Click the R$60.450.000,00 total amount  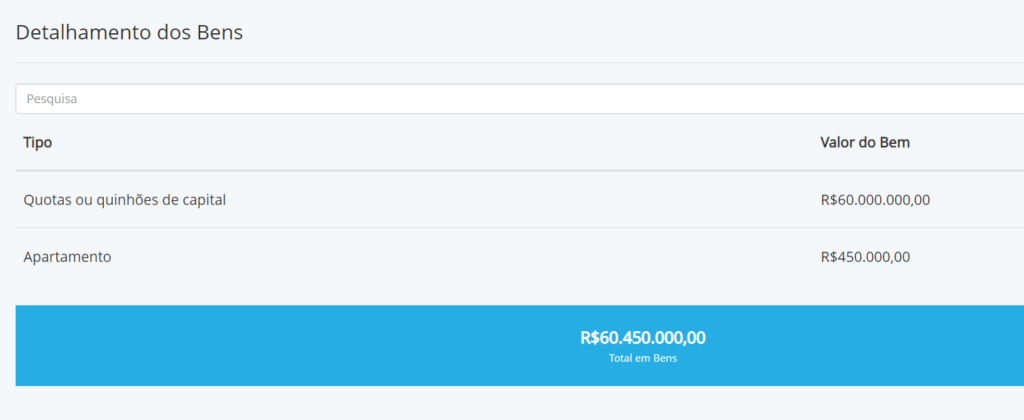pyautogui.click(x=643, y=338)
